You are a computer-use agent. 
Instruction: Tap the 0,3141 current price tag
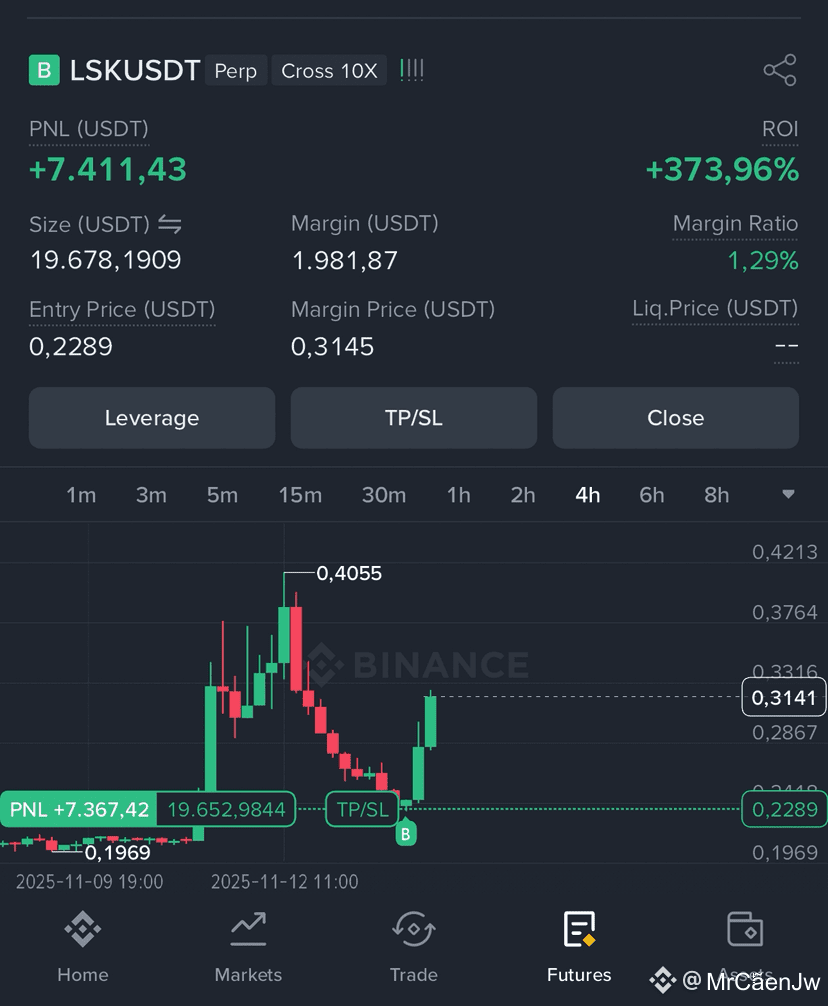pyautogui.click(x=784, y=697)
